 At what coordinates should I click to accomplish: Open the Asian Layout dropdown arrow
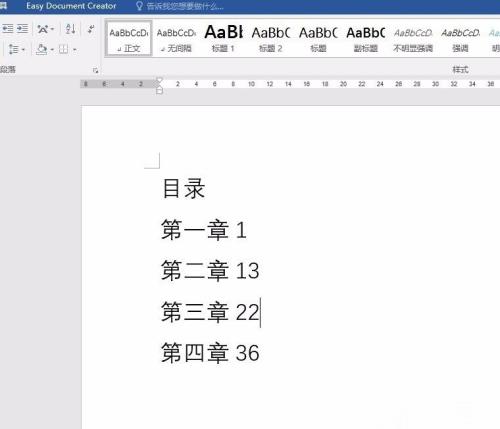(52, 29)
